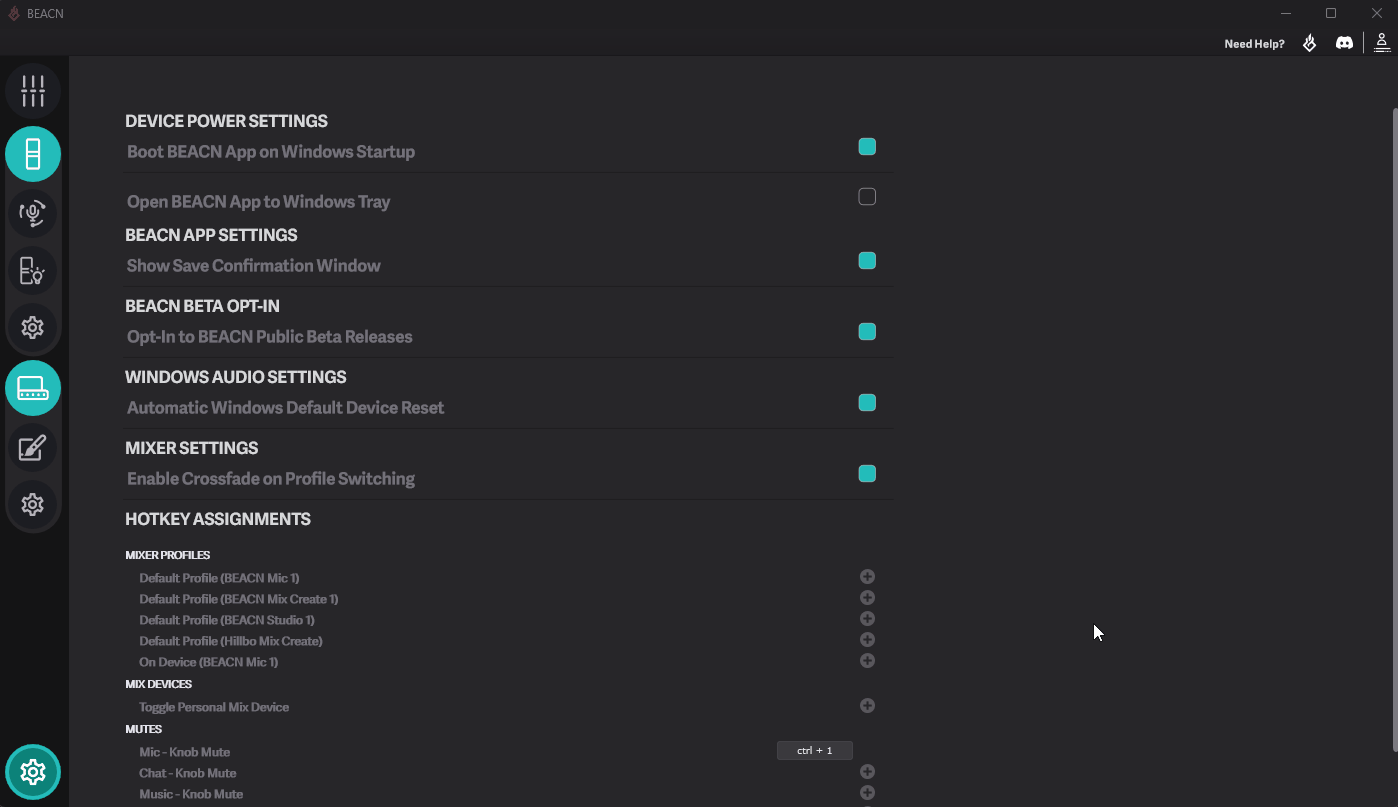
Task: Click the BEACN APP SETTINGS heading
Action: [x=211, y=235]
